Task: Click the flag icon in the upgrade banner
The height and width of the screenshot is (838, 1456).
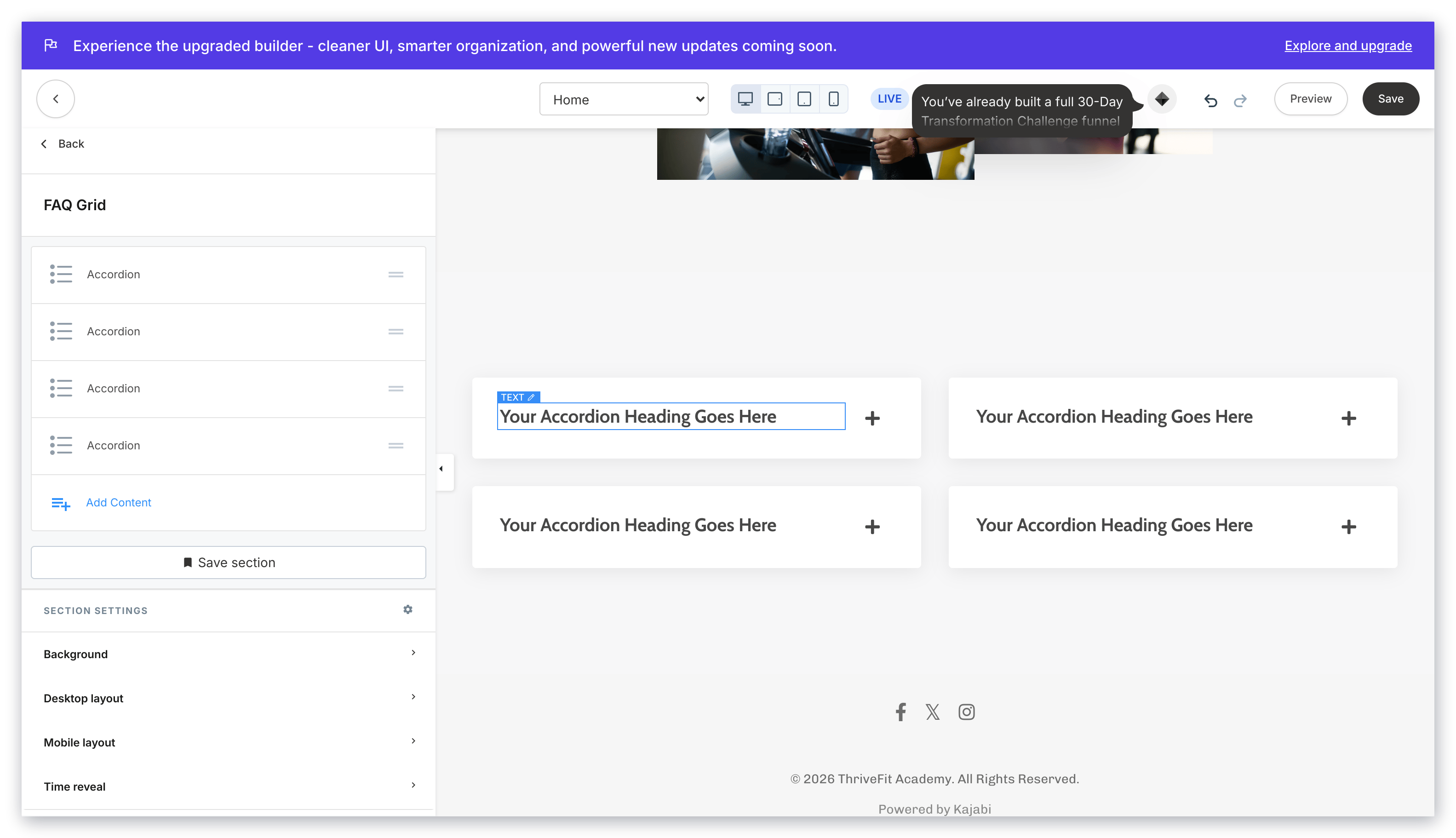Action: click(x=51, y=45)
